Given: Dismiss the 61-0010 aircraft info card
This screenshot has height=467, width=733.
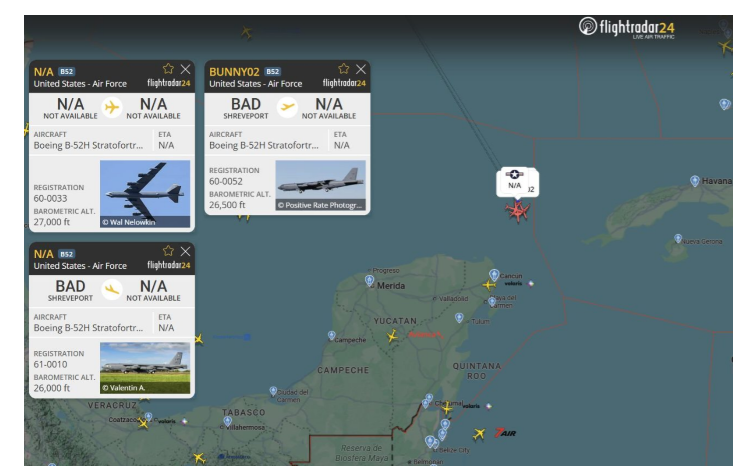Looking at the screenshot, I should point(186,251).
